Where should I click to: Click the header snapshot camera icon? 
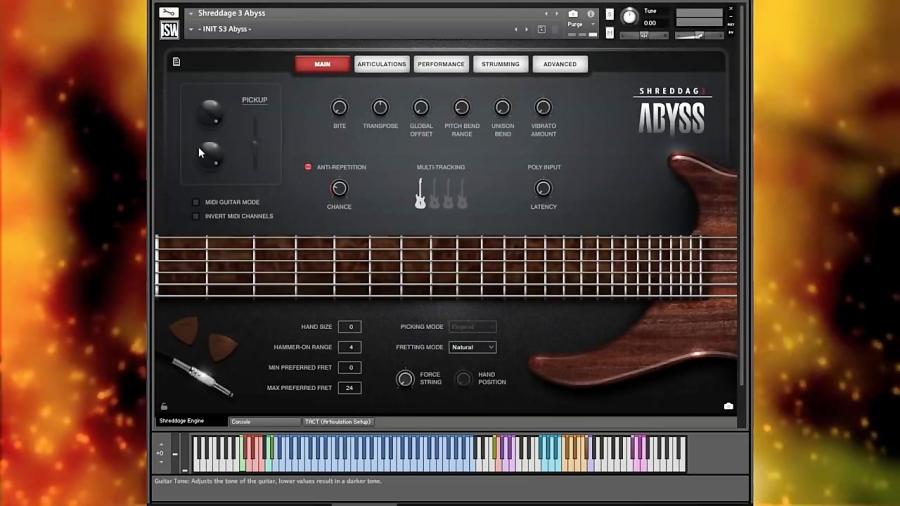coord(573,13)
